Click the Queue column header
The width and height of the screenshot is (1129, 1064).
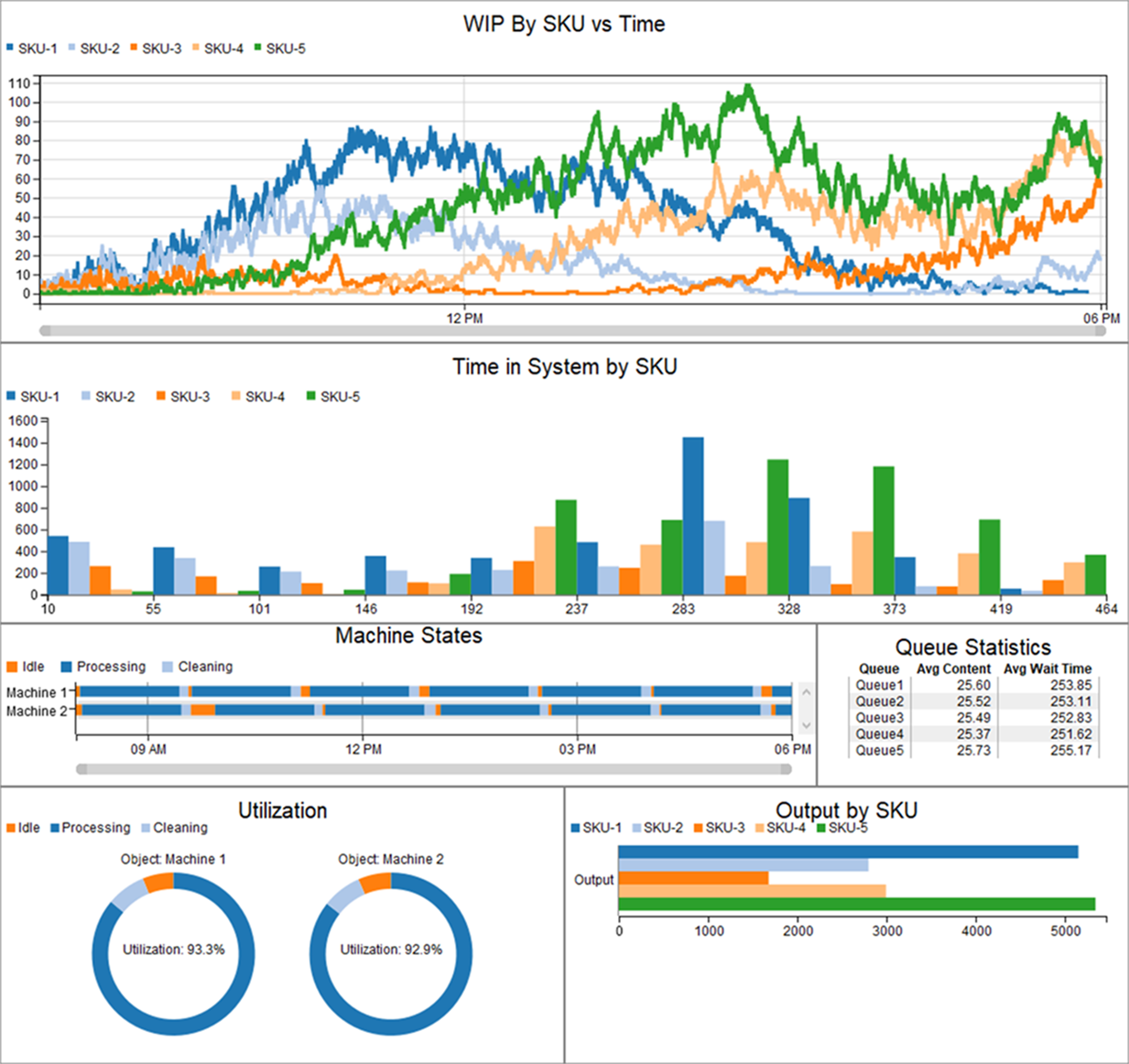[x=878, y=669]
